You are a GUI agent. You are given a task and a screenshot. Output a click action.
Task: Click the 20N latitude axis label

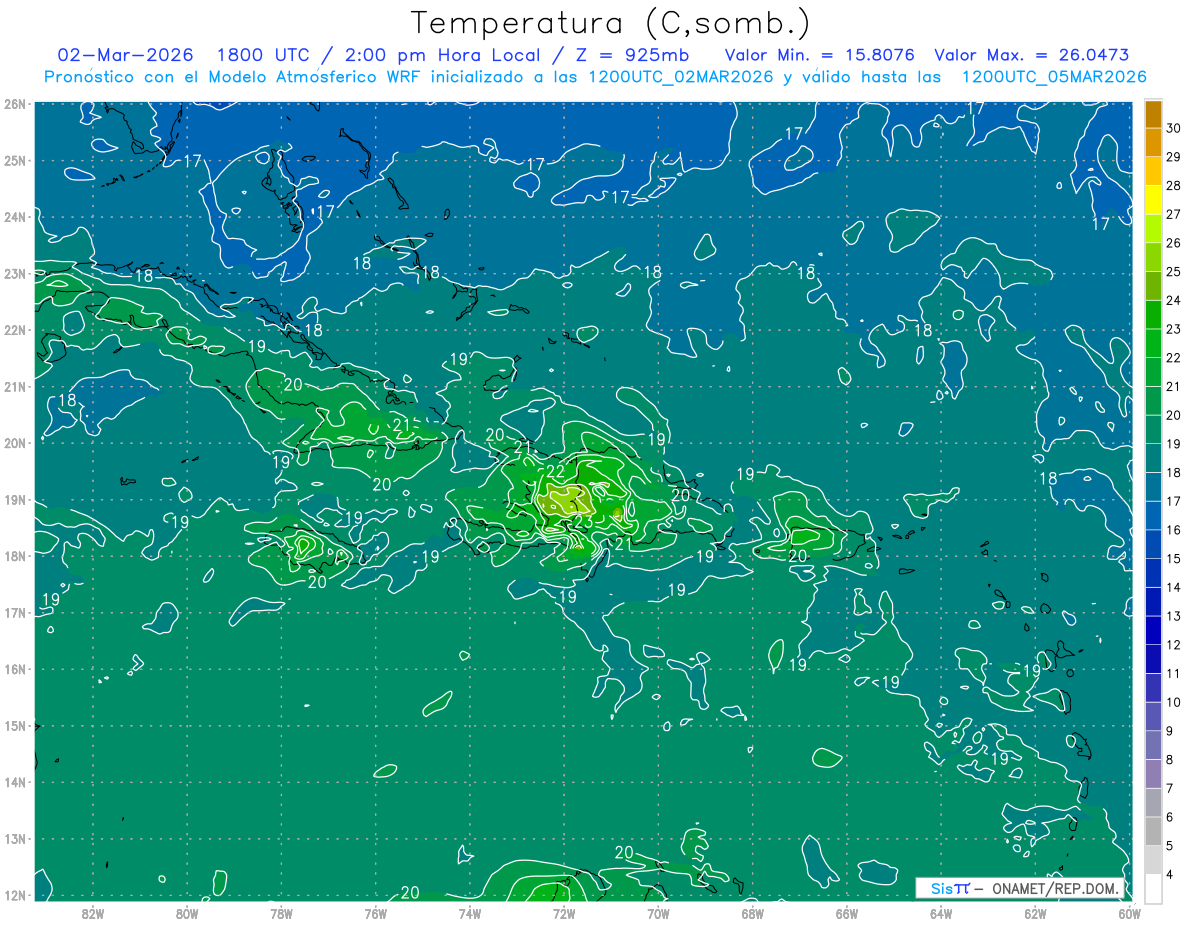15,442
